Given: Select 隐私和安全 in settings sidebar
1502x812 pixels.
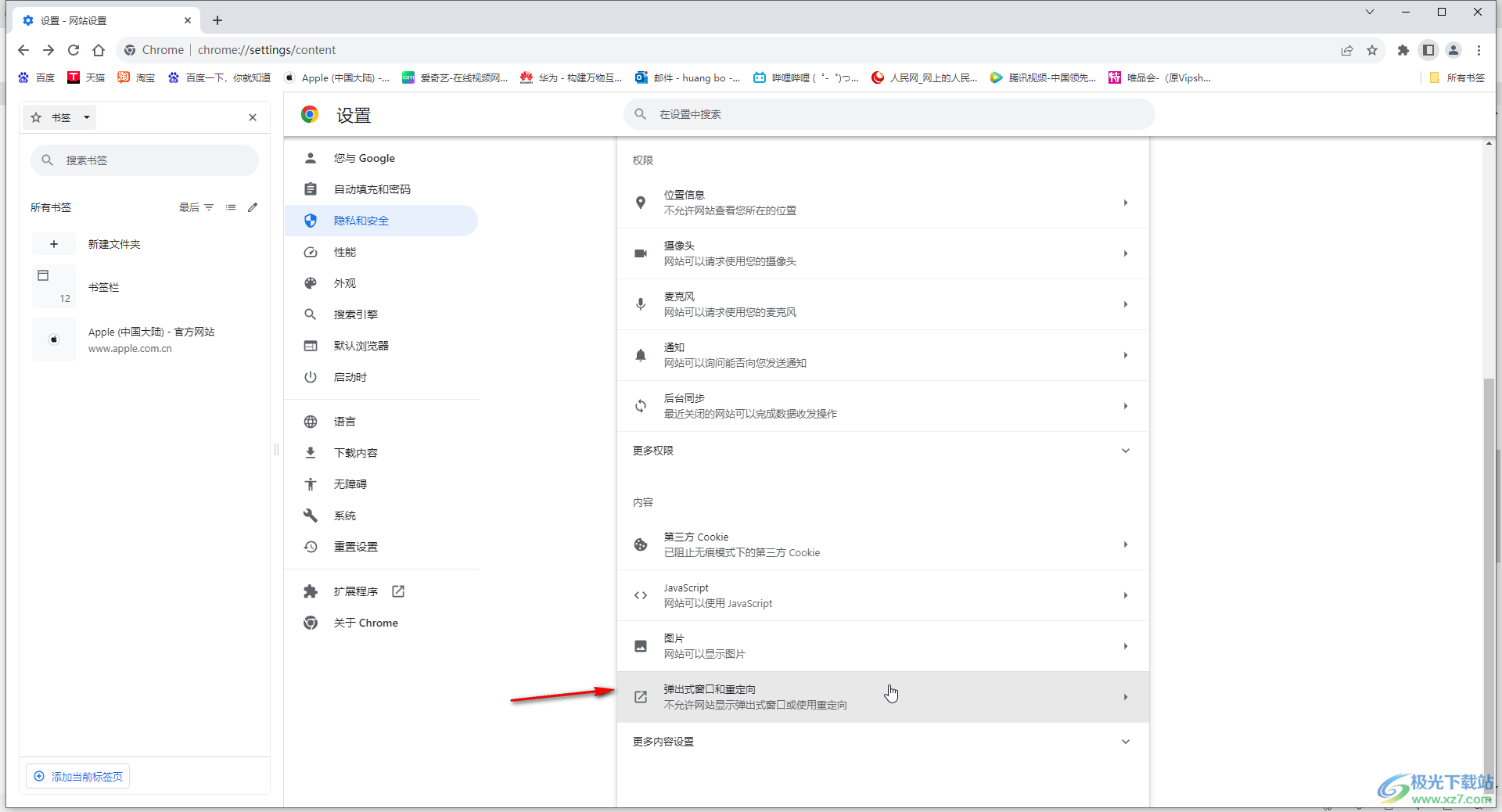Looking at the screenshot, I should pyautogui.click(x=361, y=221).
